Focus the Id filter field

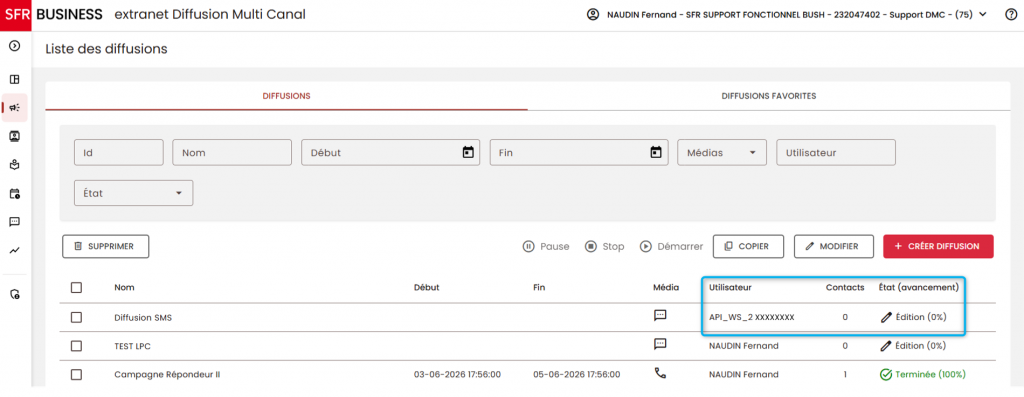coord(119,152)
